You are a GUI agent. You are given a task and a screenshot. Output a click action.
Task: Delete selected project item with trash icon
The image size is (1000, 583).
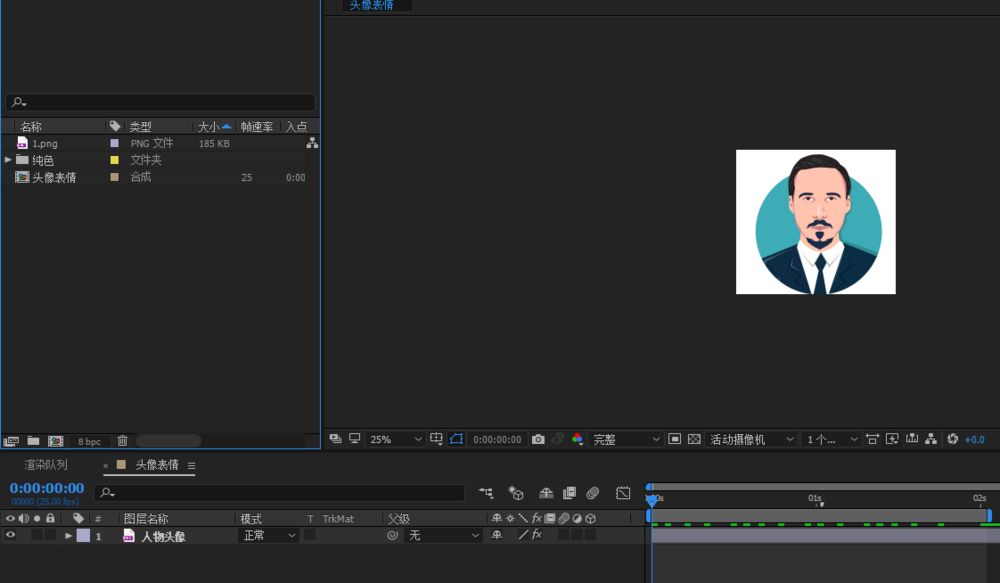tap(122, 441)
